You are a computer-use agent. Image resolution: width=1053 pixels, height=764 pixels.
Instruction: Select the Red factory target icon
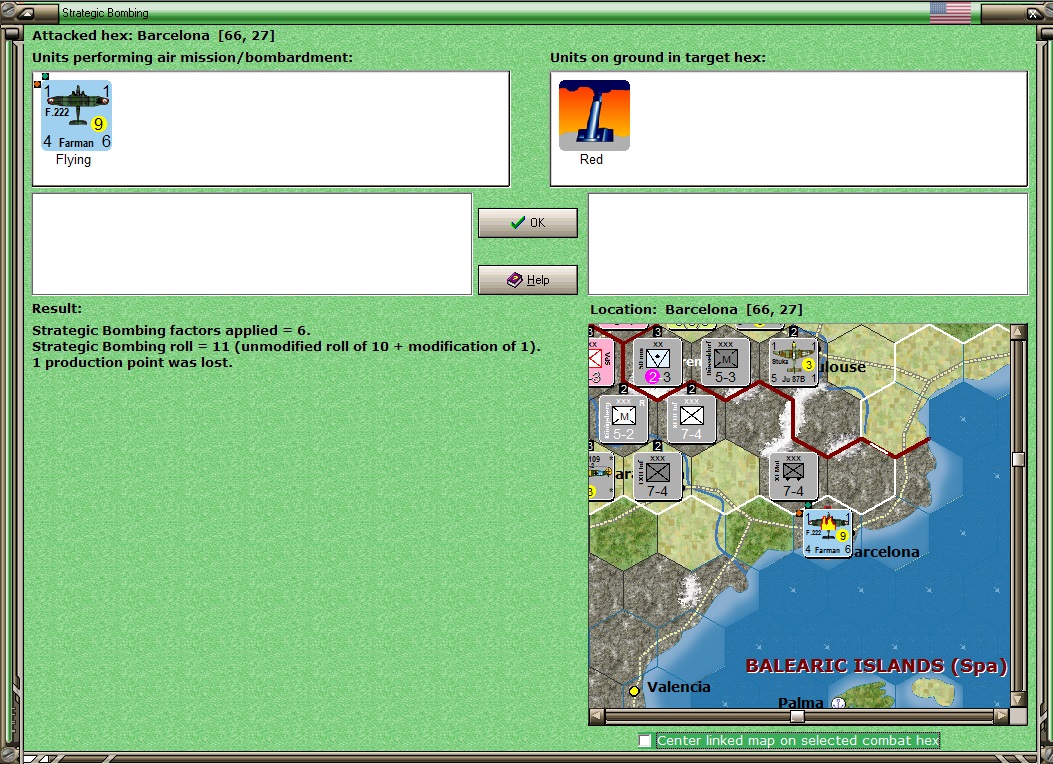click(x=594, y=115)
